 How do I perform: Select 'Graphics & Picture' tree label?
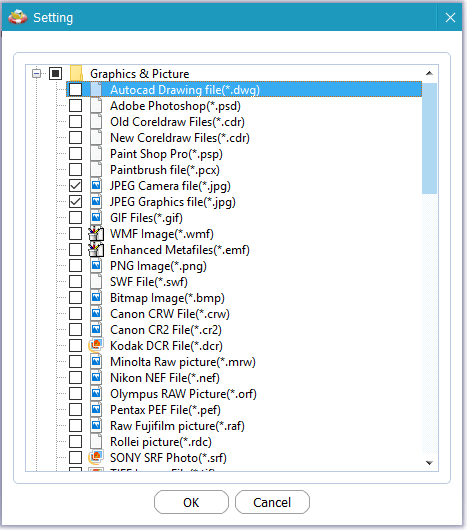[x=140, y=73]
